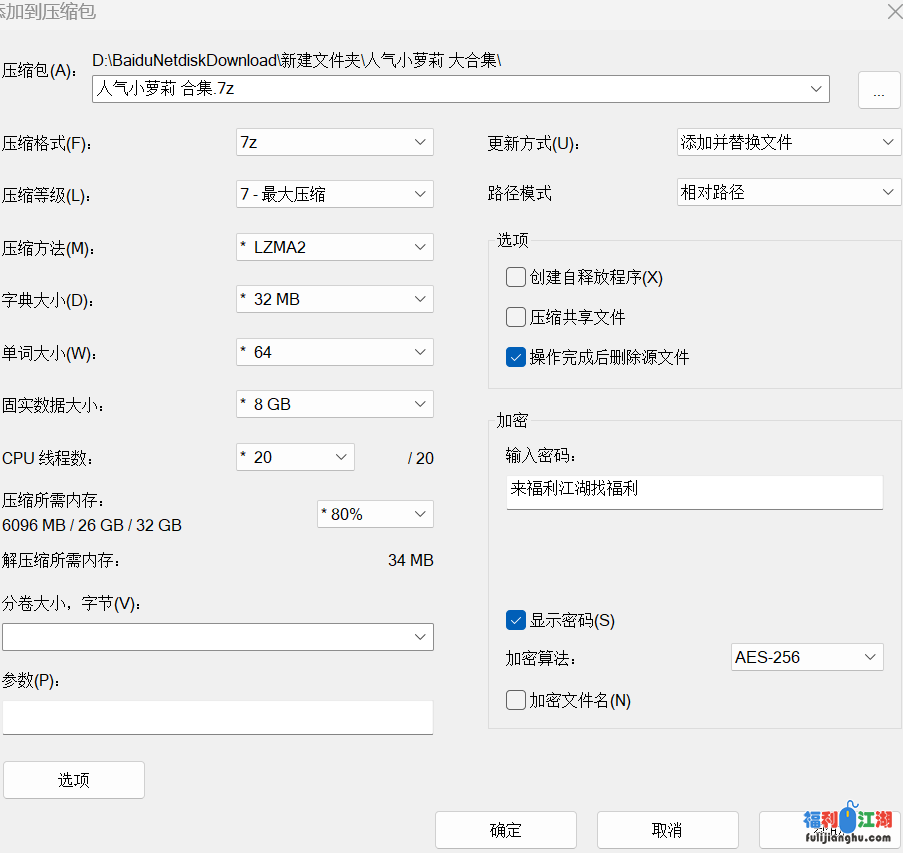This screenshot has height=853, width=903.
Task: Uncheck 操作完成后删除源文件
Action: click(516, 357)
